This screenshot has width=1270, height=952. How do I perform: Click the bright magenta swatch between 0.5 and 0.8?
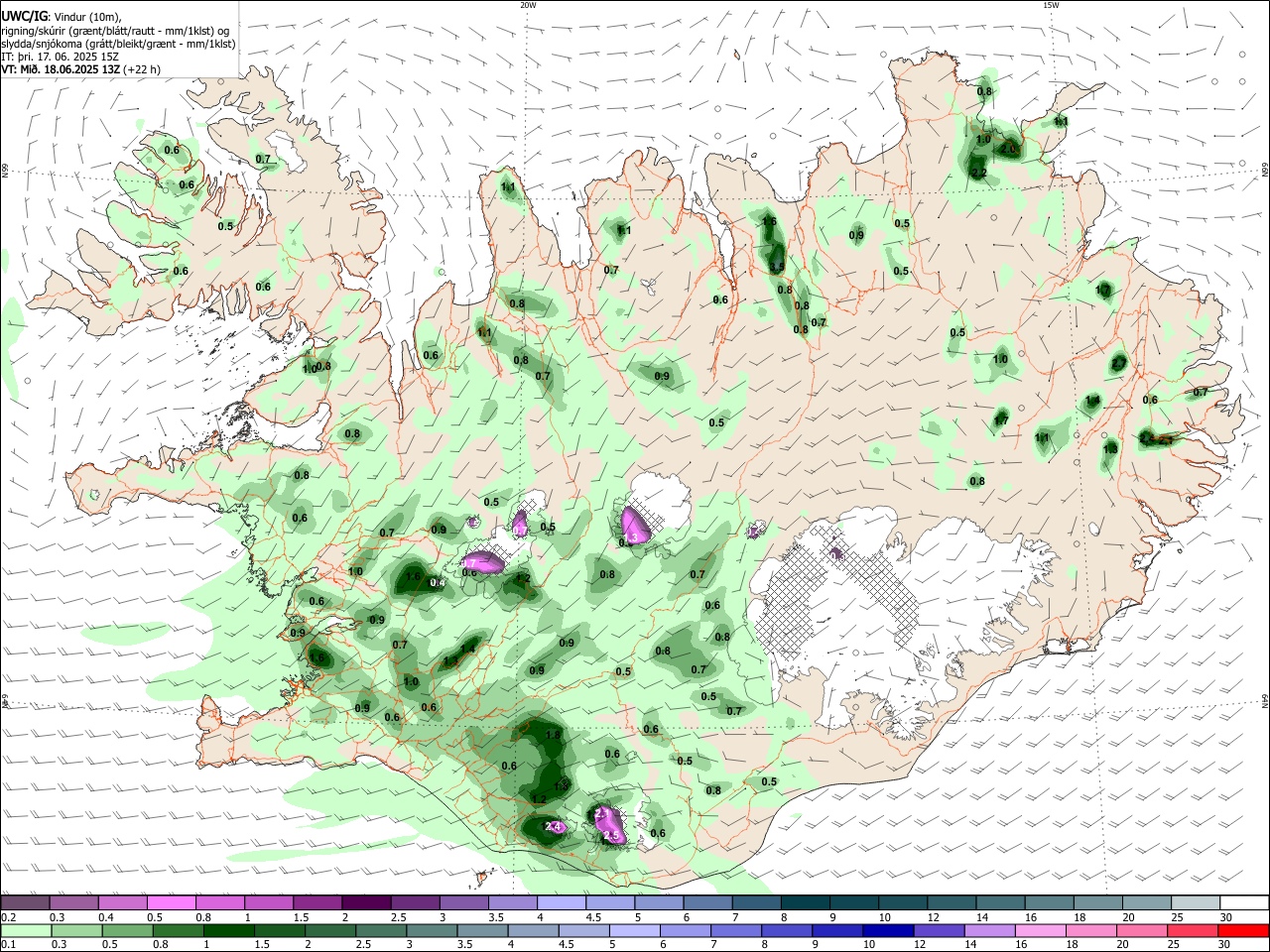coord(171,902)
